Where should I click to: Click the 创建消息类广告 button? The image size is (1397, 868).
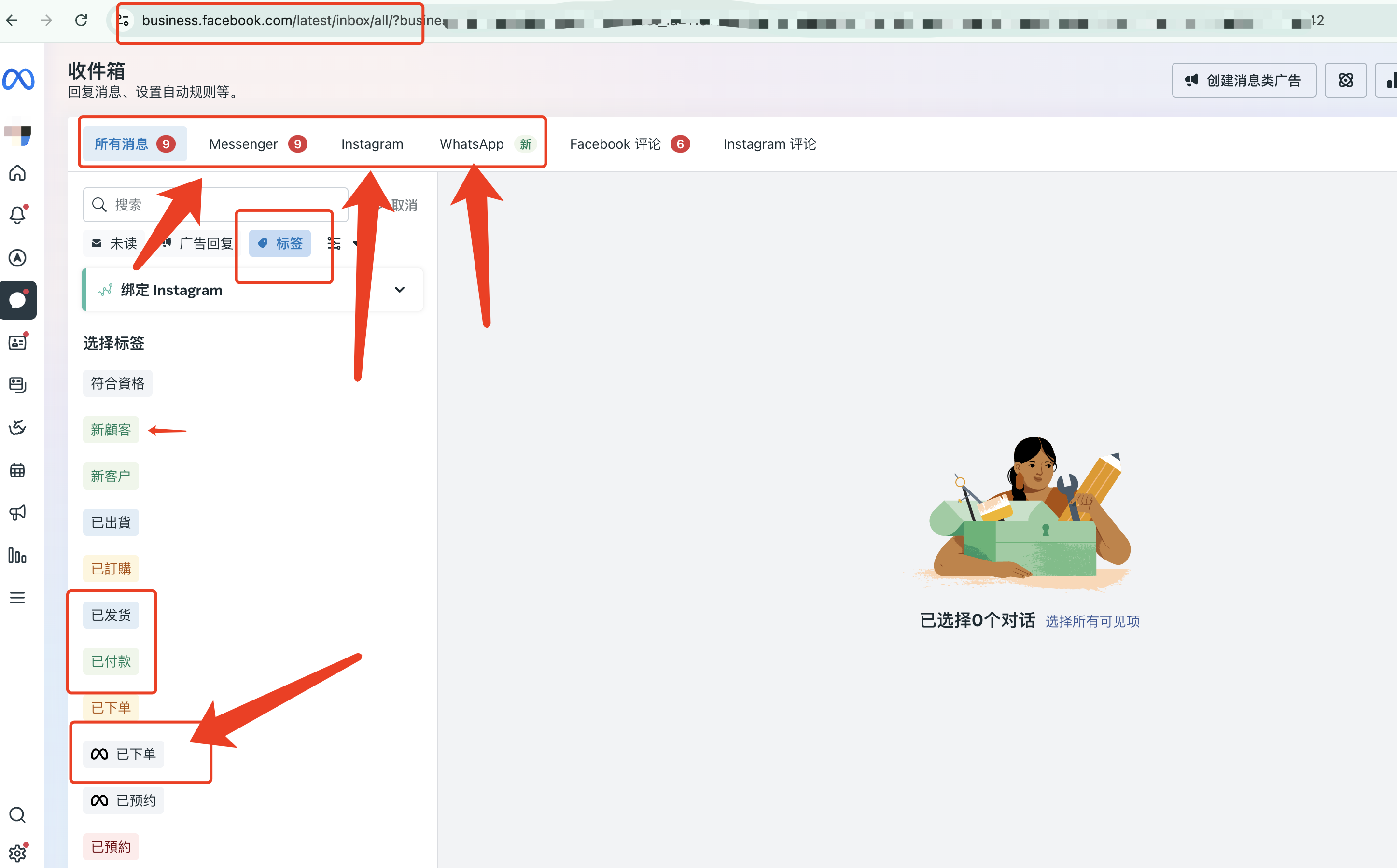[1244, 80]
